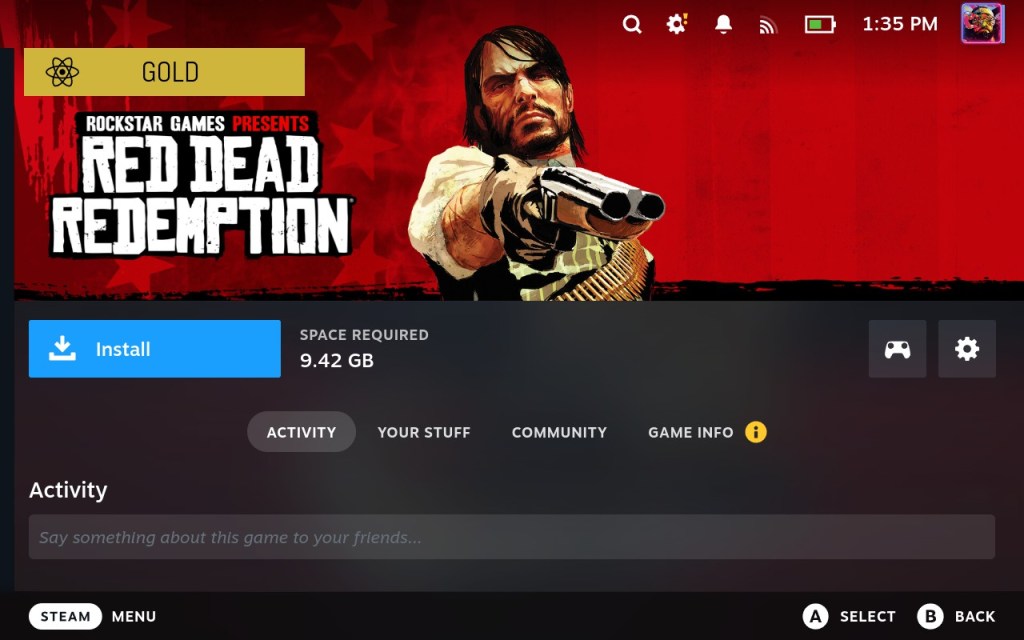Click the download arrow on Install

[x=62, y=349]
